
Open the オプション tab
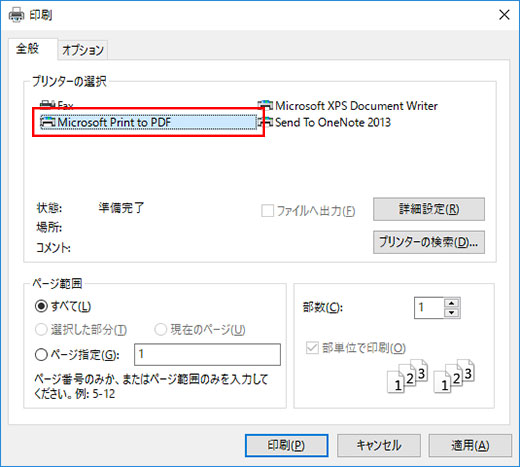(x=83, y=50)
